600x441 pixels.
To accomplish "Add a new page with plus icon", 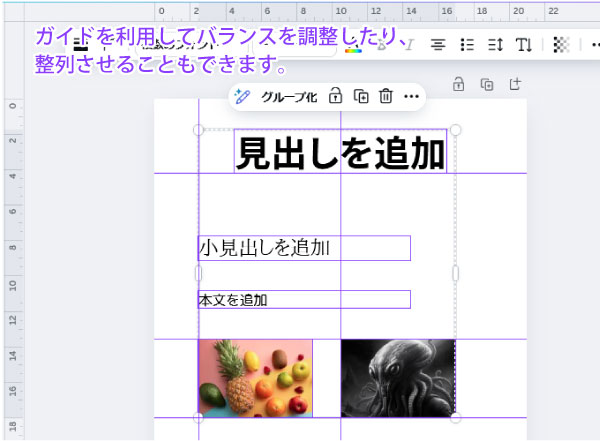I will point(515,84).
